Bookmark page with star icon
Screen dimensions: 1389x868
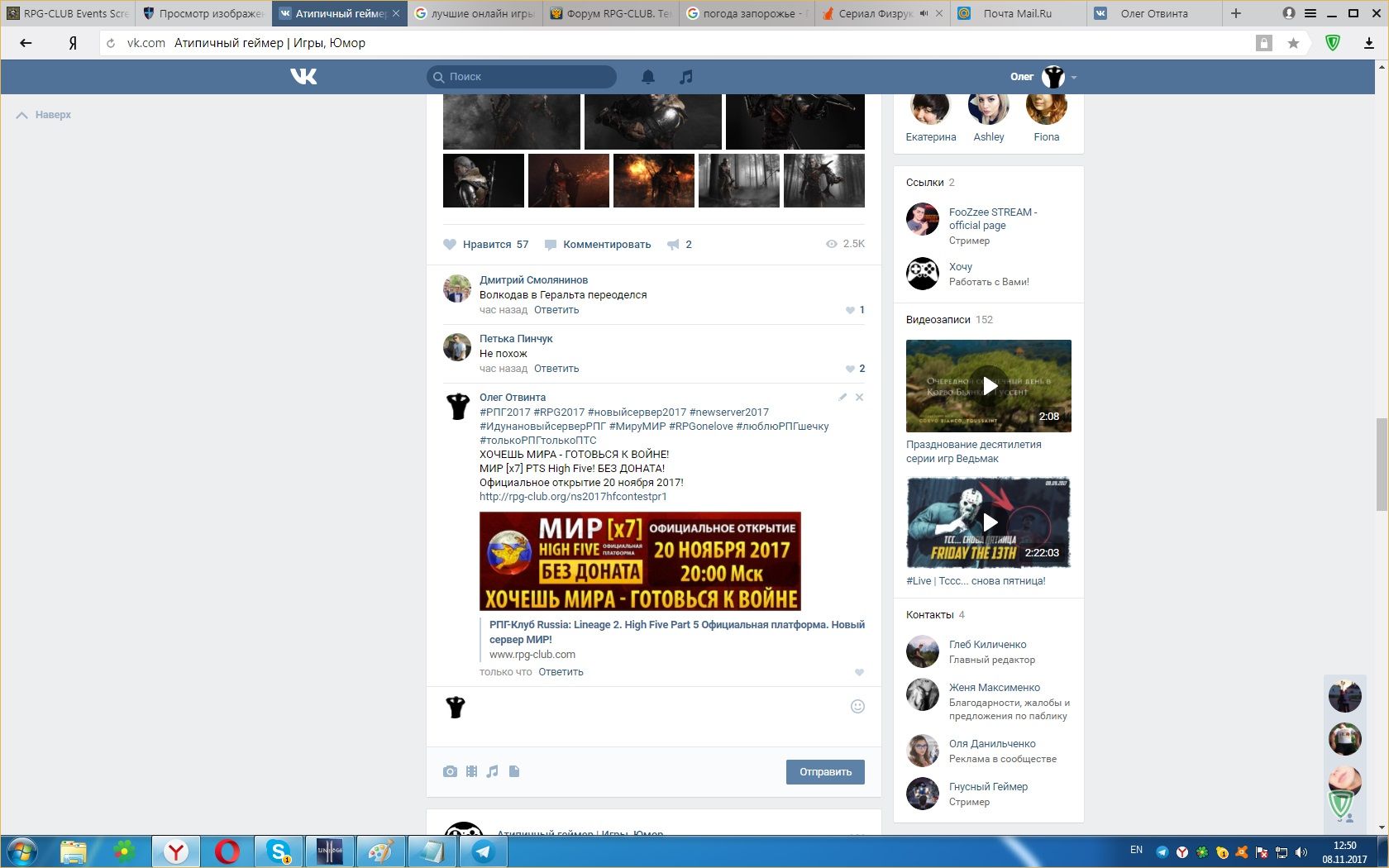click(1293, 43)
